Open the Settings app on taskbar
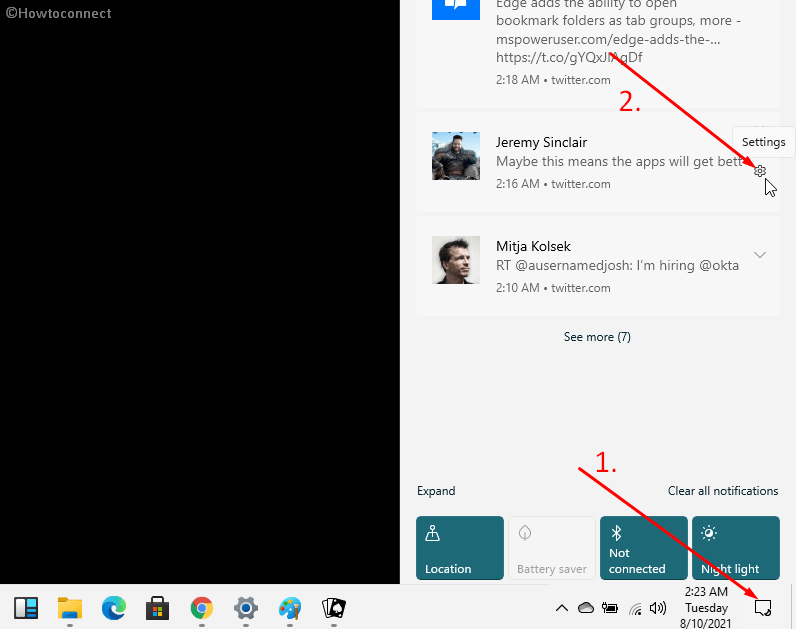 [x=246, y=608]
